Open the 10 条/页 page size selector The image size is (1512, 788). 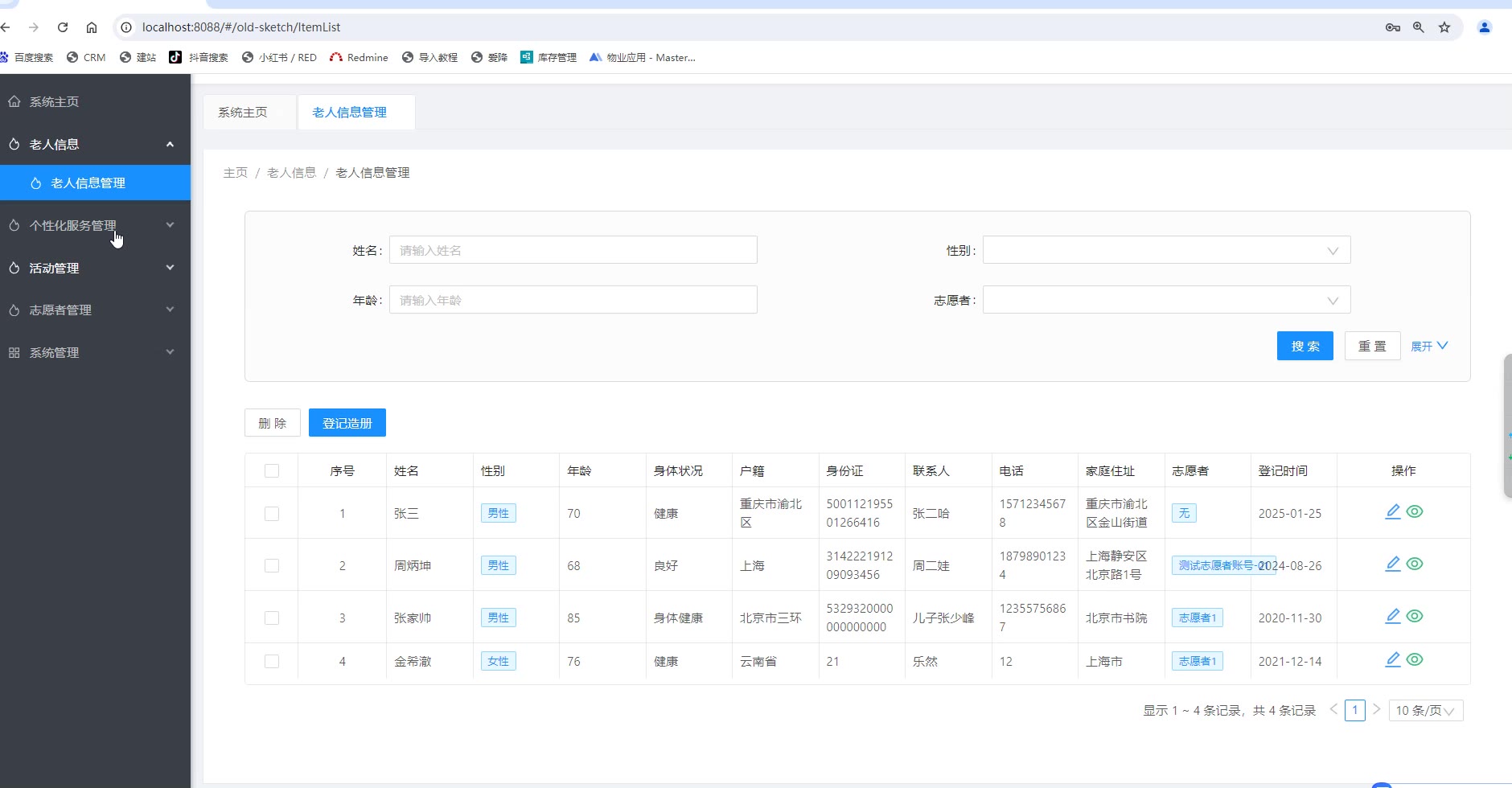click(1425, 711)
